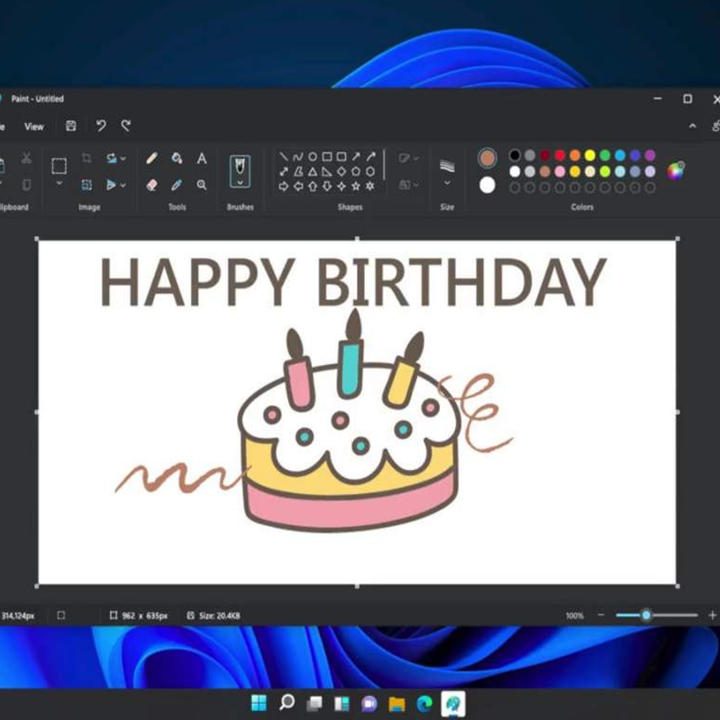The image size is (720, 720).
Task: Open the Edit colors wheel
Action: pos(675,170)
